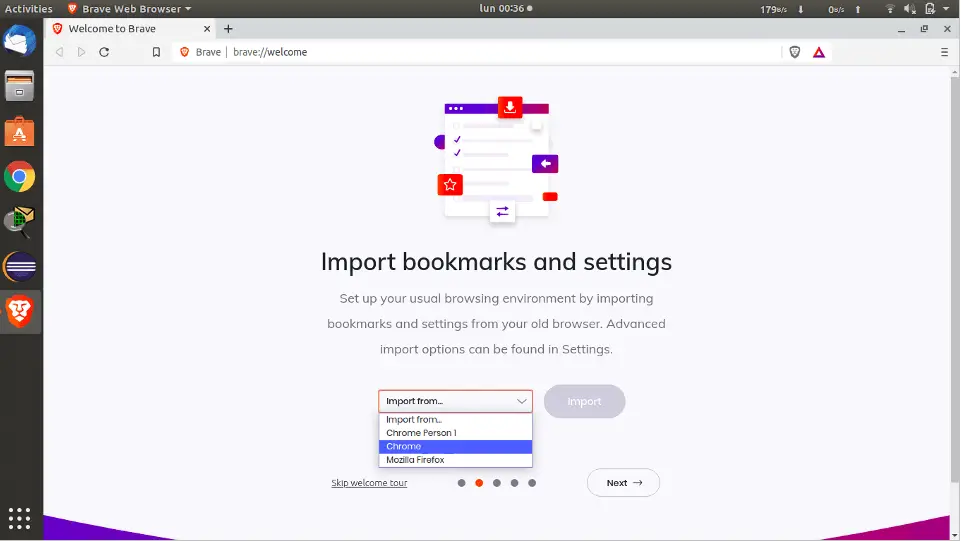Choose the 'Import from...' placeholder option
The height and width of the screenshot is (541, 961).
455,420
